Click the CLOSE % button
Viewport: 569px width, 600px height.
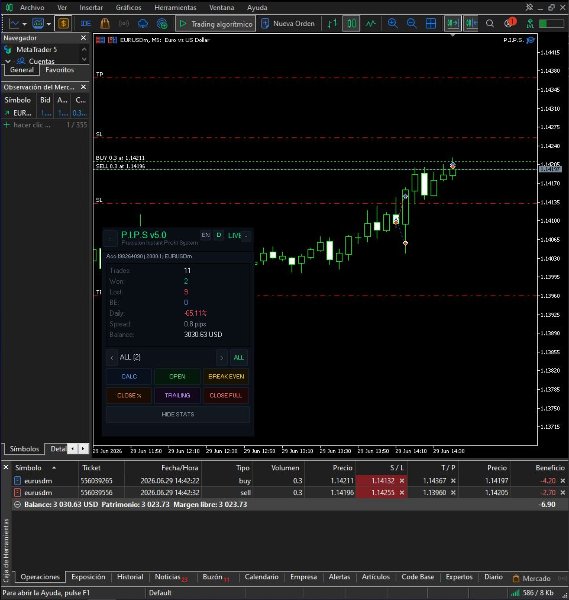click(129, 395)
